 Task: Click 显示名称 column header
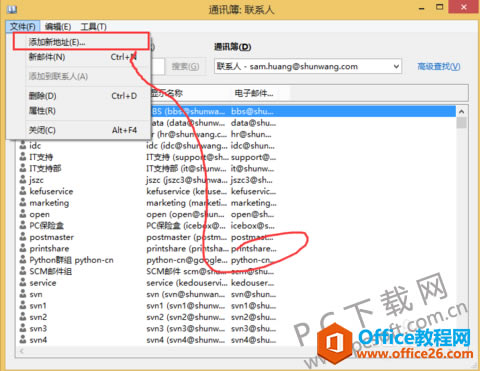pos(167,93)
